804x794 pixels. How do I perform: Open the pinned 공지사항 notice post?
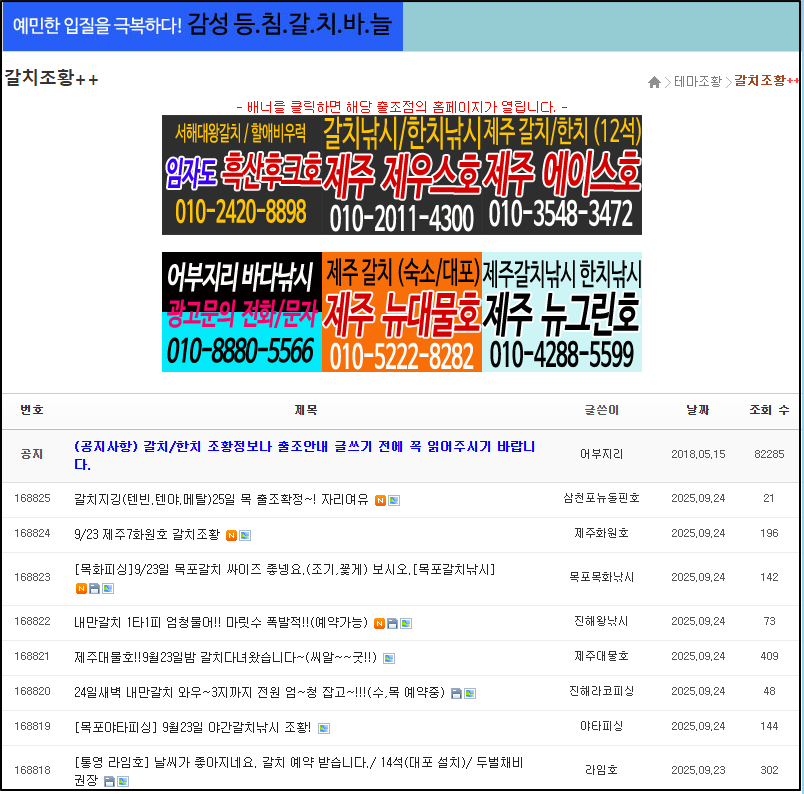pyautogui.click(x=300, y=453)
